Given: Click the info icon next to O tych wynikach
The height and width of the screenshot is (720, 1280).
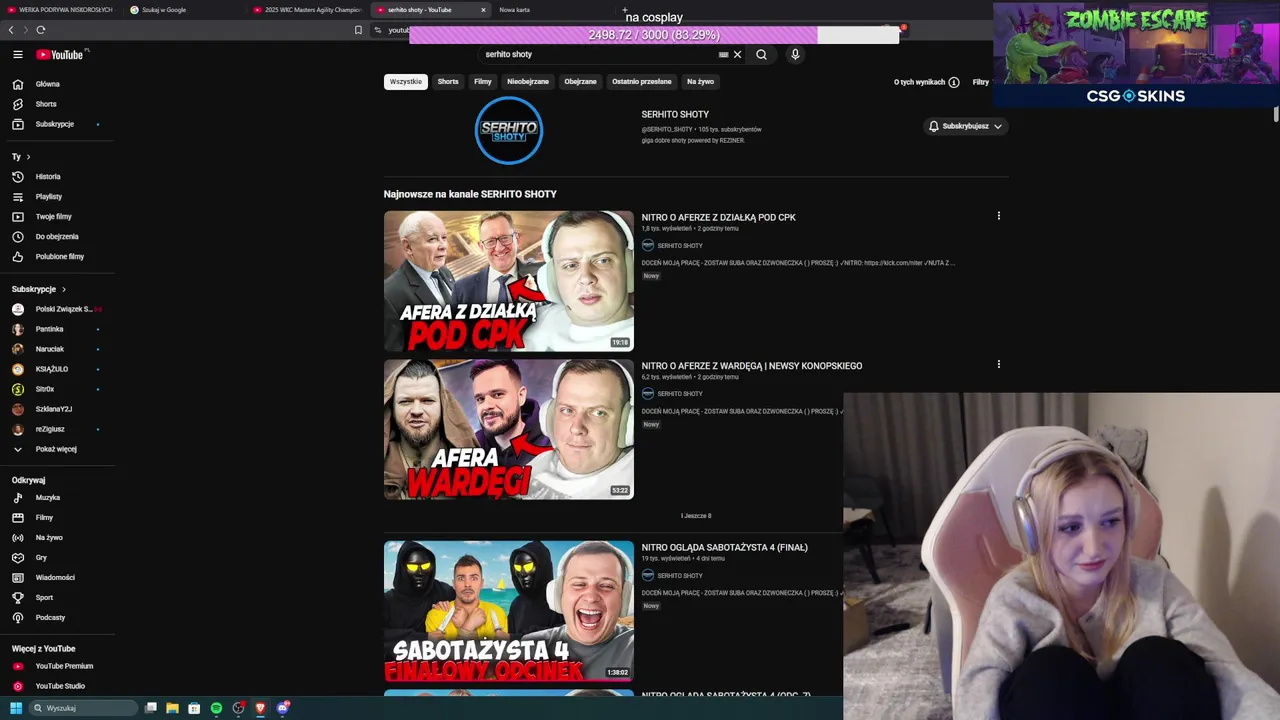Looking at the screenshot, I should coord(954,82).
